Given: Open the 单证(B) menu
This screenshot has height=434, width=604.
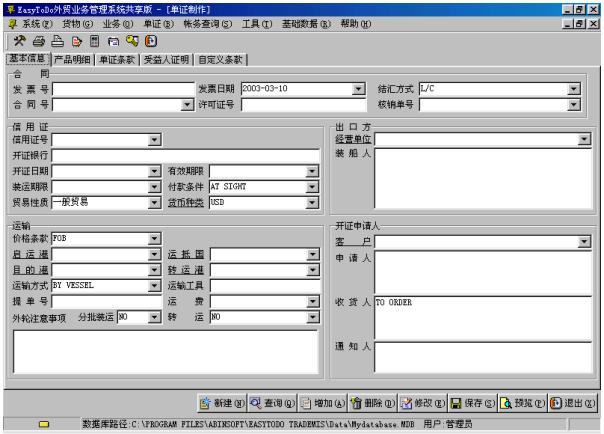Looking at the screenshot, I should (x=158, y=24).
